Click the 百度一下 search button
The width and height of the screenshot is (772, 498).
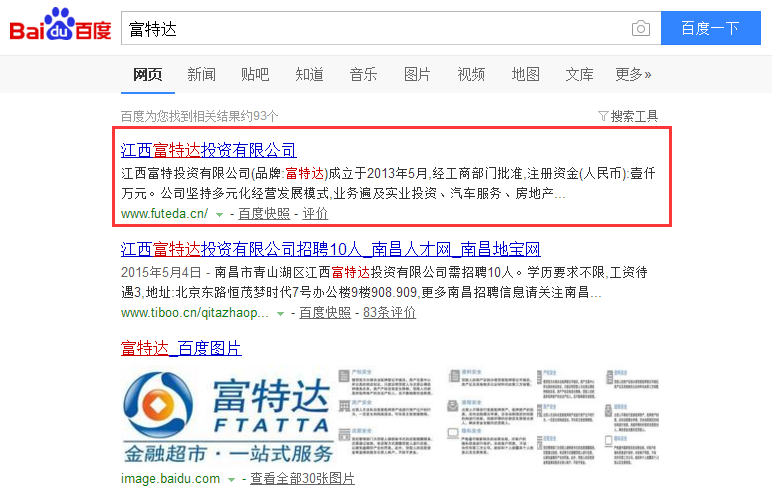pyautogui.click(x=709, y=29)
